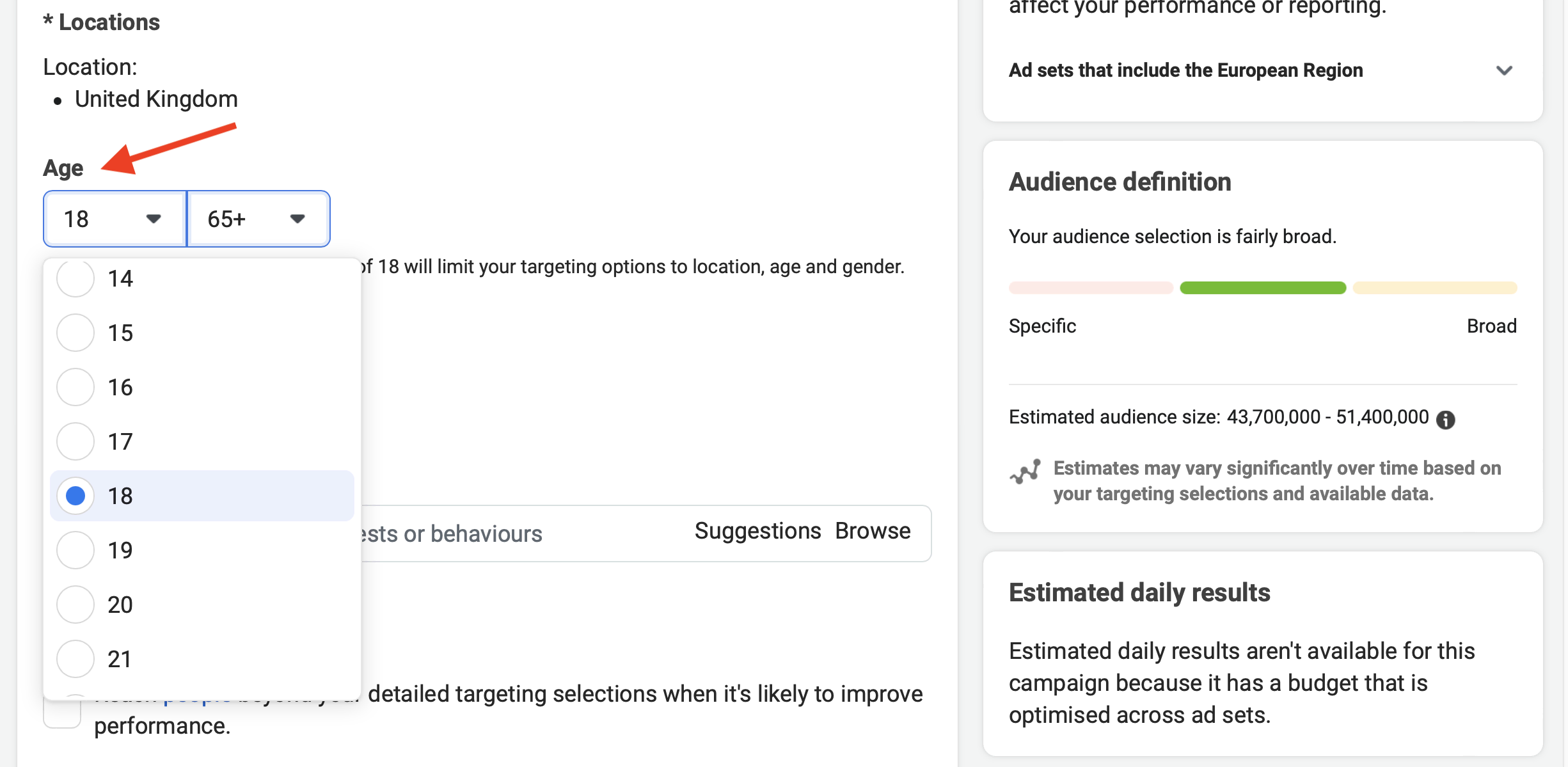Image resolution: width=1568 pixels, height=767 pixels.
Task: Click the Suggestions link in targeting box
Action: click(757, 531)
